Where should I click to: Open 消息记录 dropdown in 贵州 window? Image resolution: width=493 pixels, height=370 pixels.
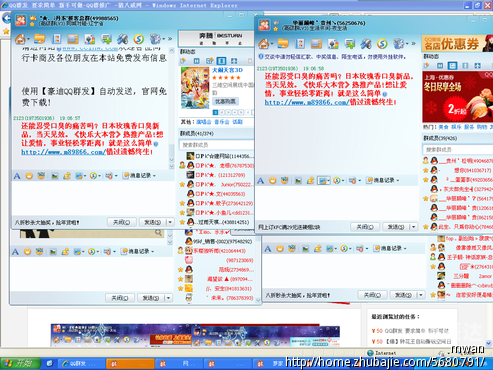coord(383,180)
